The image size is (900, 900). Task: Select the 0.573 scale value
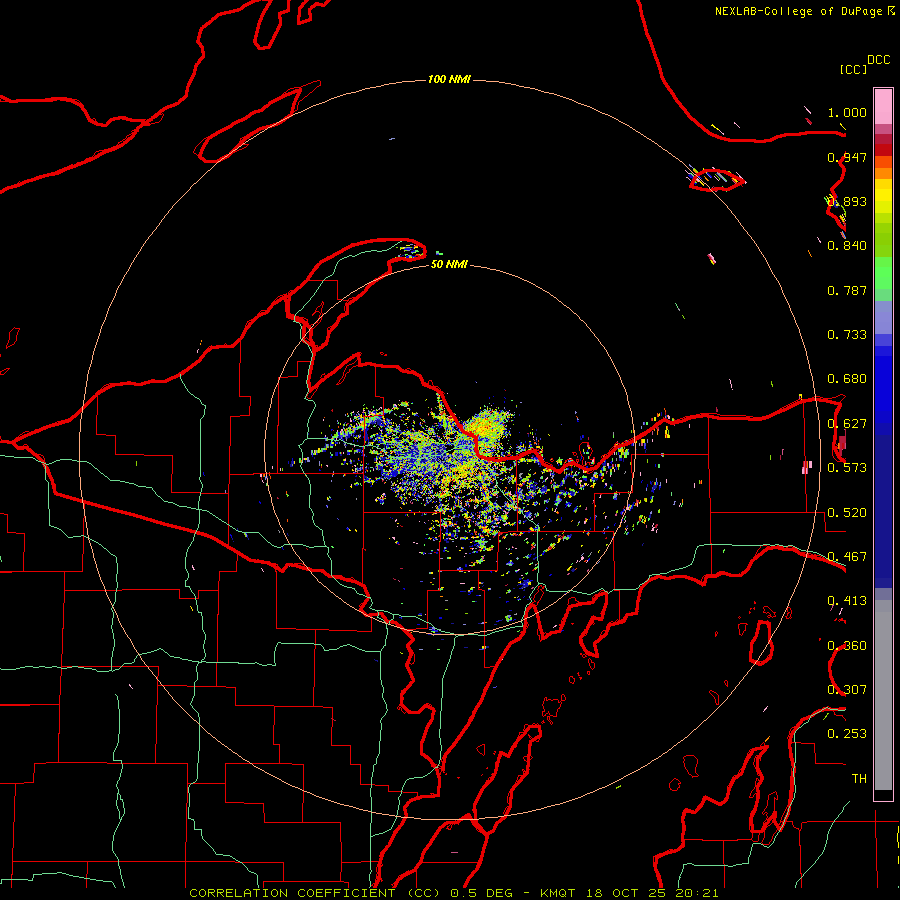(847, 468)
